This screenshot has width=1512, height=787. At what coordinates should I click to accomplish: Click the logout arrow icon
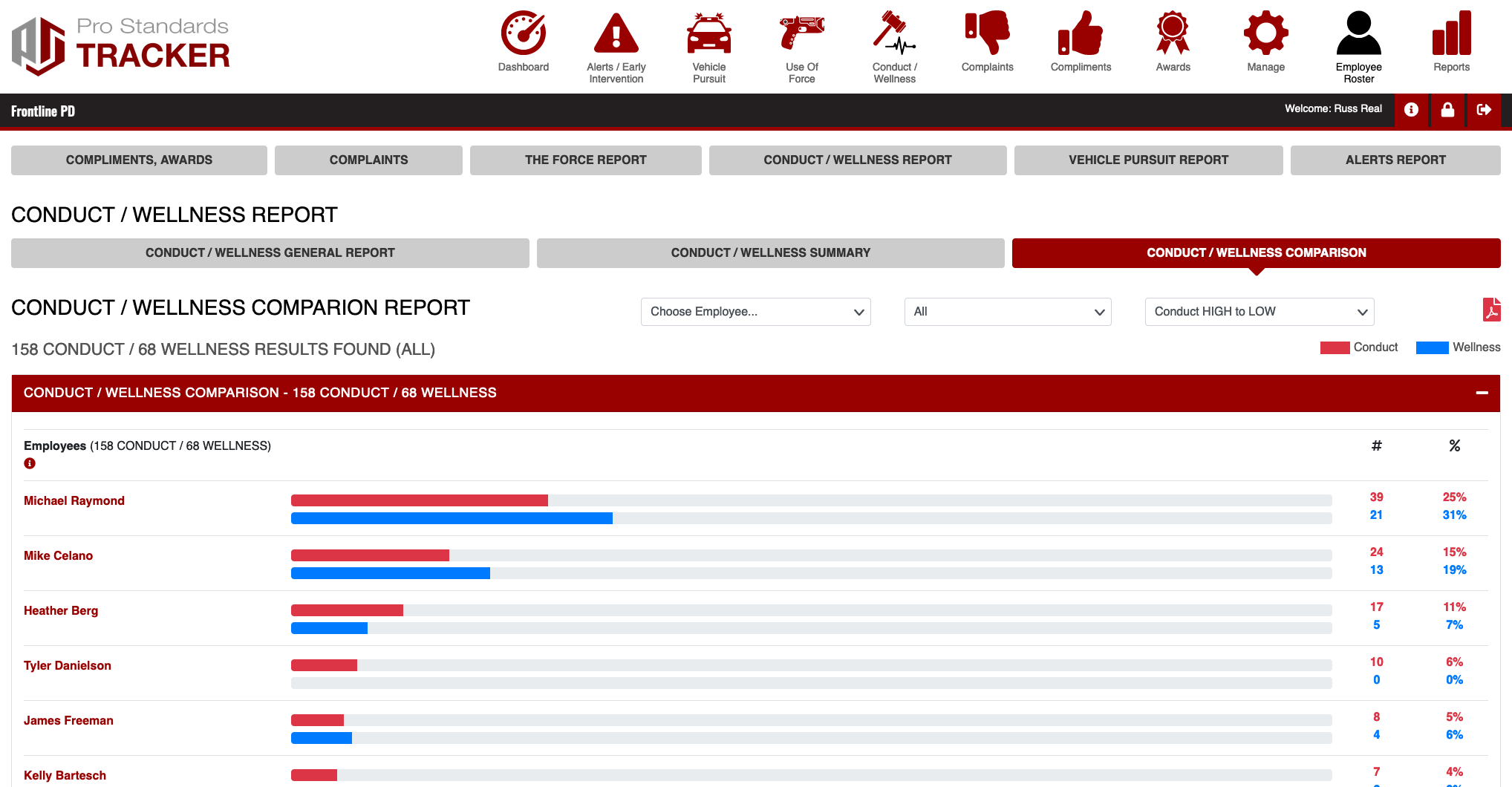click(x=1484, y=110)
